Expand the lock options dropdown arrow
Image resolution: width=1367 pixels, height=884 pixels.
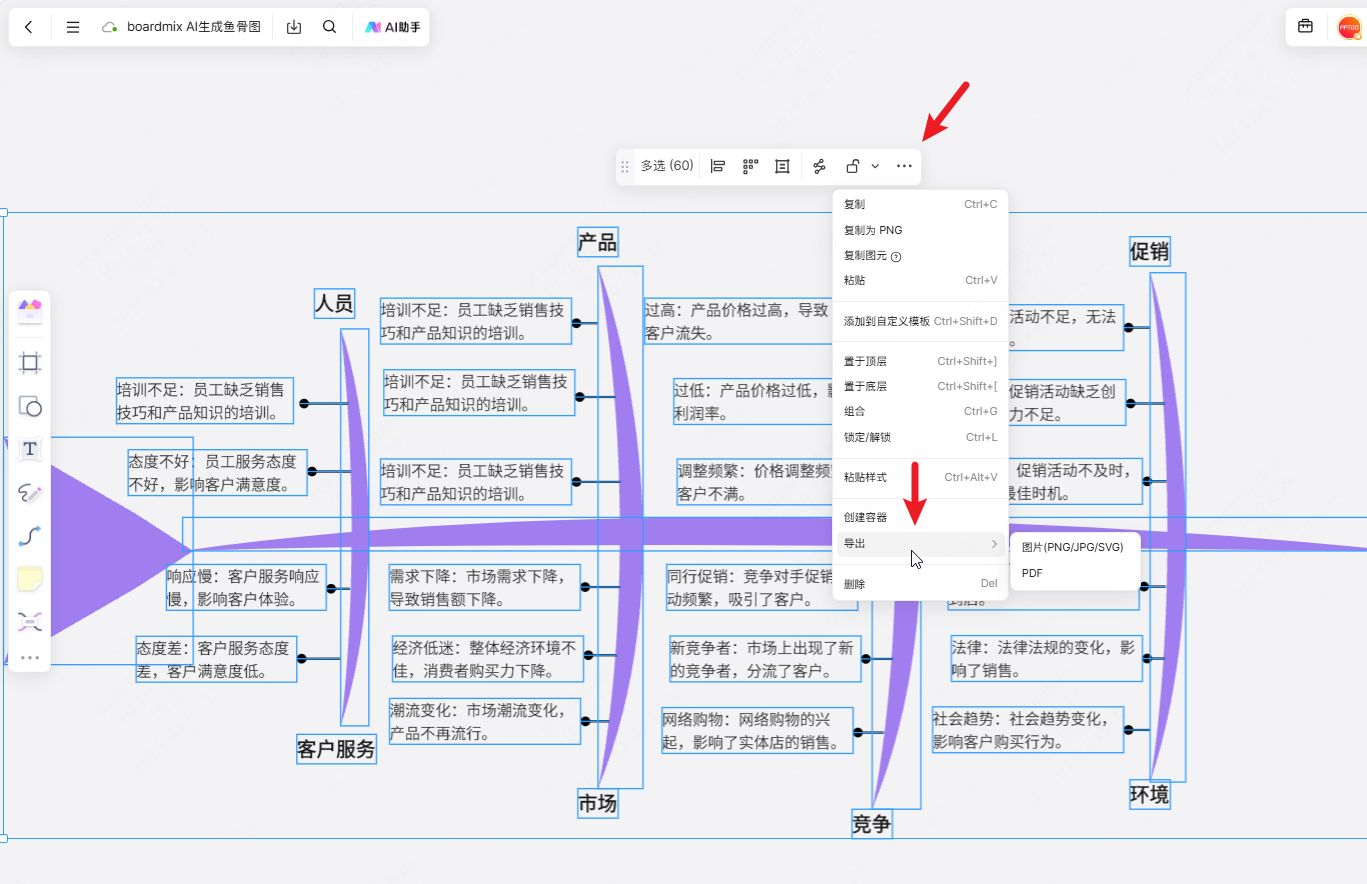point(875,166)
